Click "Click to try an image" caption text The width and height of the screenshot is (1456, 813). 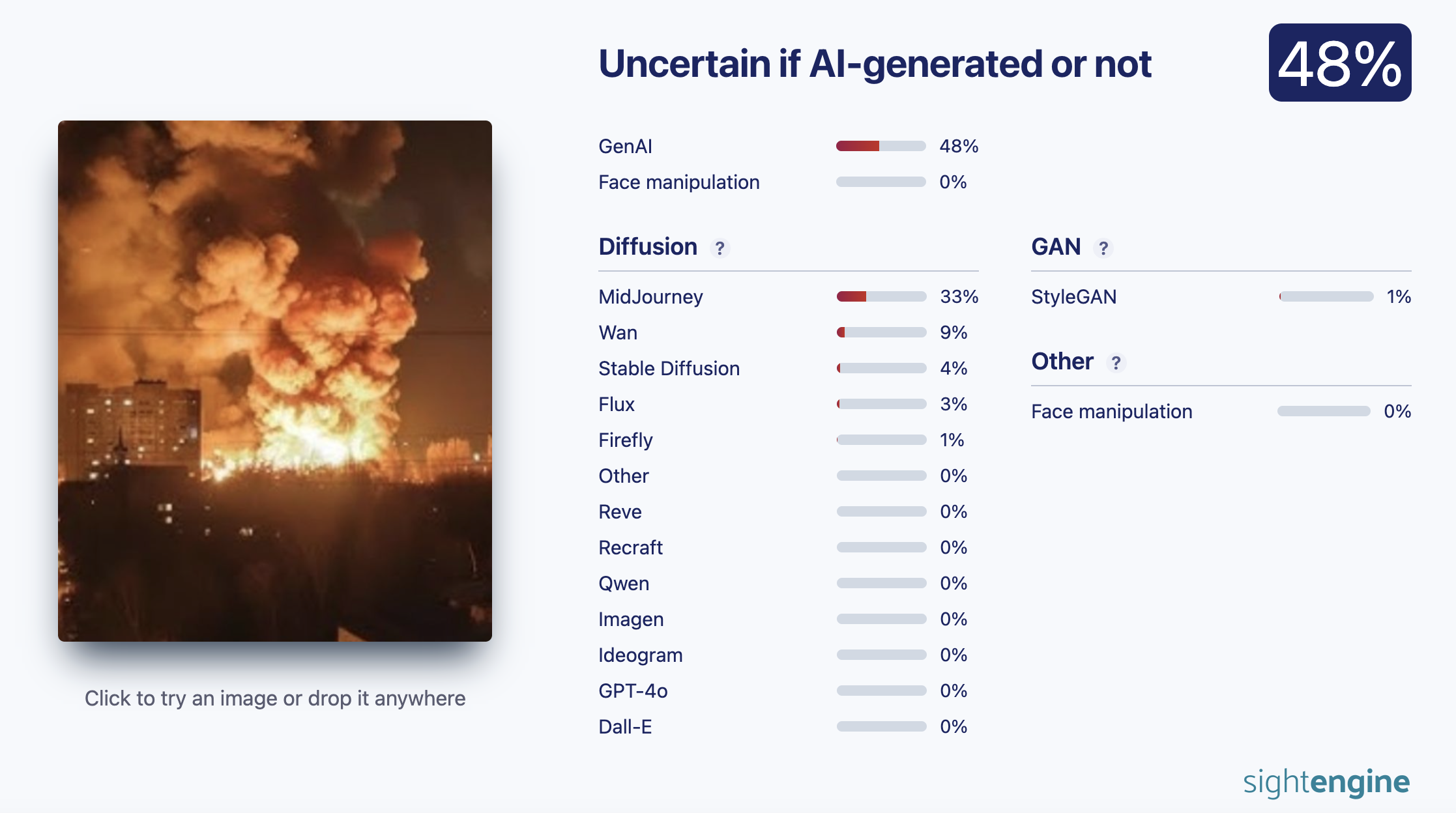pyautogui.click(x=275, y=698)
